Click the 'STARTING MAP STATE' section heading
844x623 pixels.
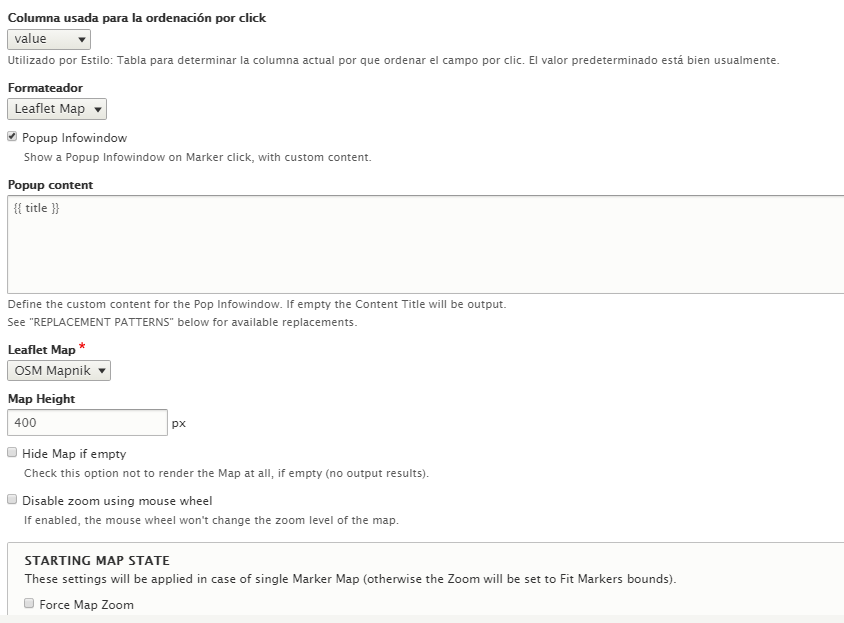pos(97,561)
